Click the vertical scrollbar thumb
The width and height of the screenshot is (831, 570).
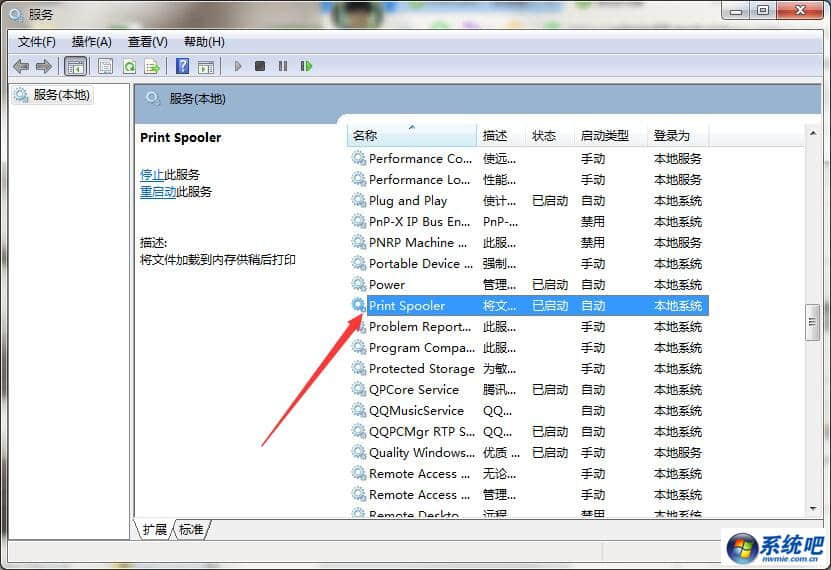click(x=812, y=322)
